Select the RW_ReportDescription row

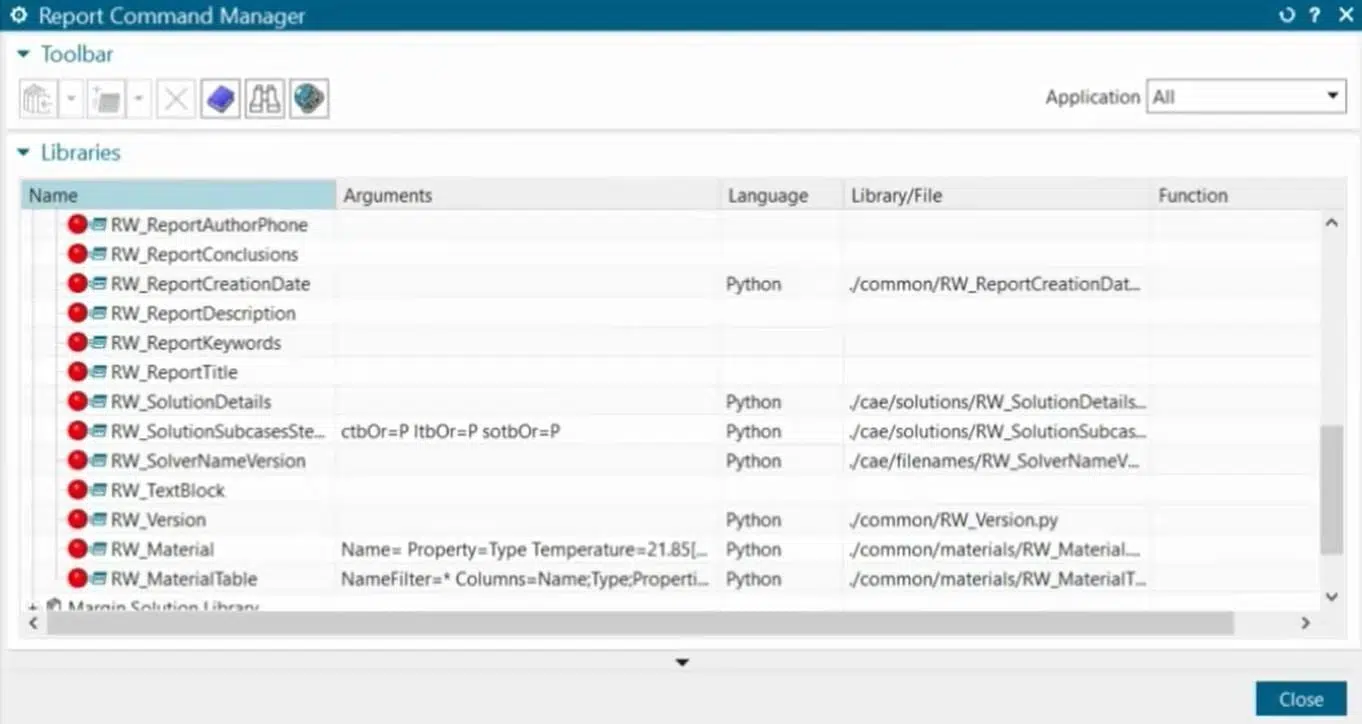point(671,313)
